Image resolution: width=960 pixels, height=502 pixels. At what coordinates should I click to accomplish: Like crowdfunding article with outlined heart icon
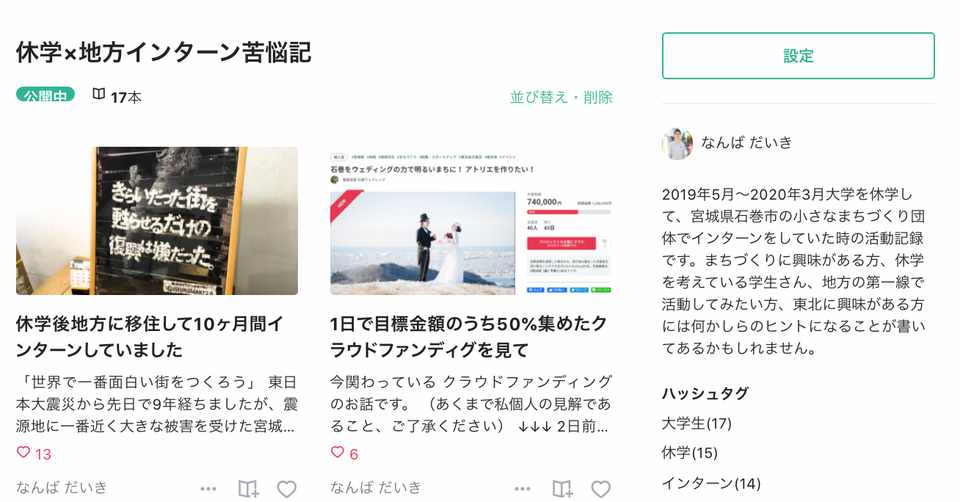click(601, 489)
